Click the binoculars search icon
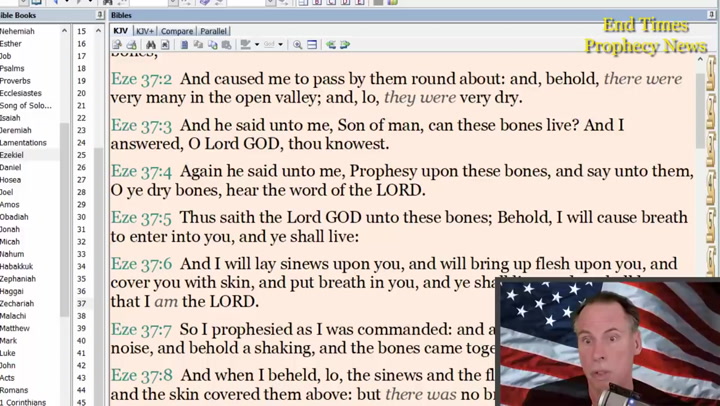720x406 pixels. [x=151, y=45]
